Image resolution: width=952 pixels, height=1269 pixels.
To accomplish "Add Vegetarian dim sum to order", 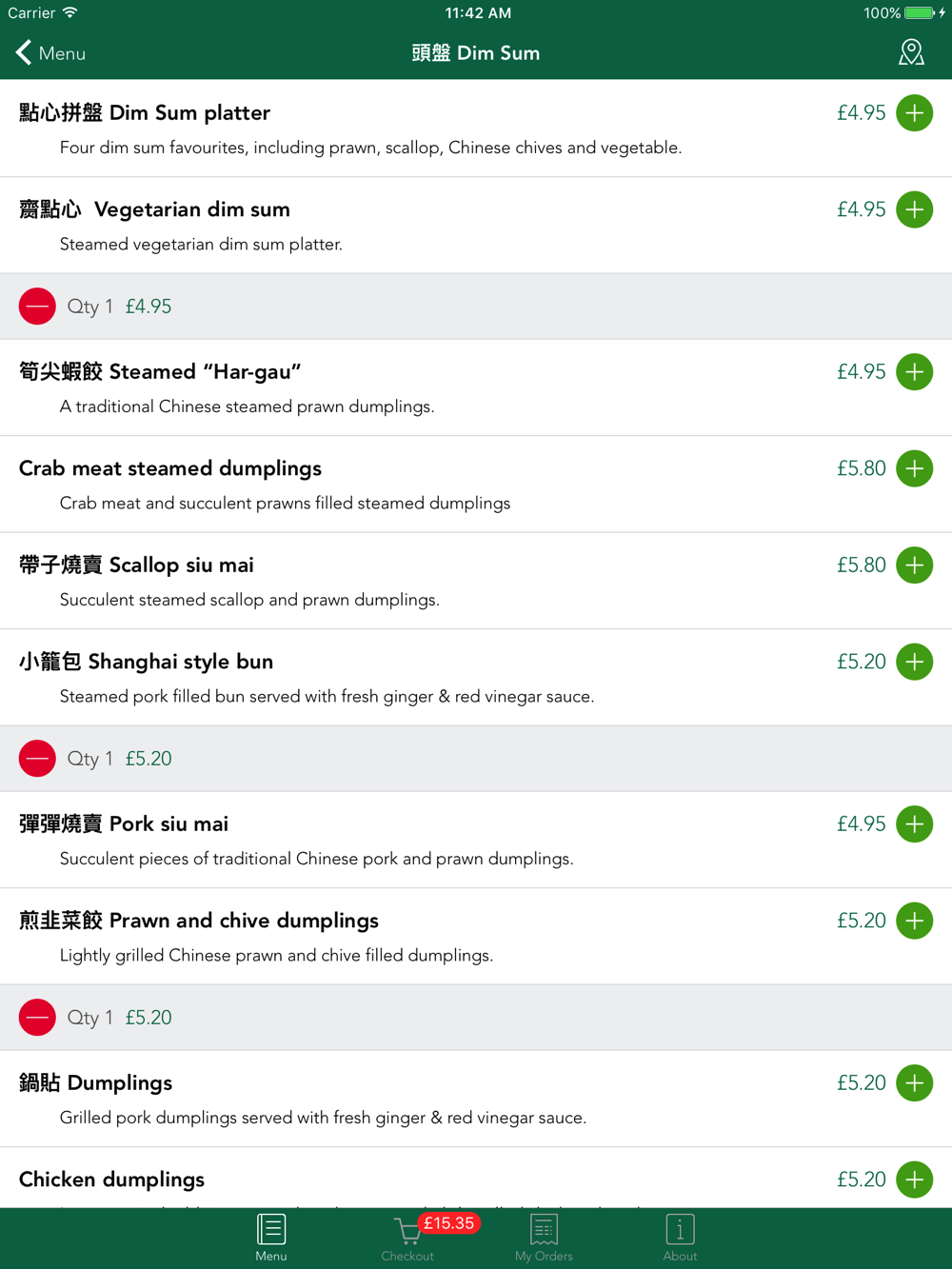I will [914, 209].
